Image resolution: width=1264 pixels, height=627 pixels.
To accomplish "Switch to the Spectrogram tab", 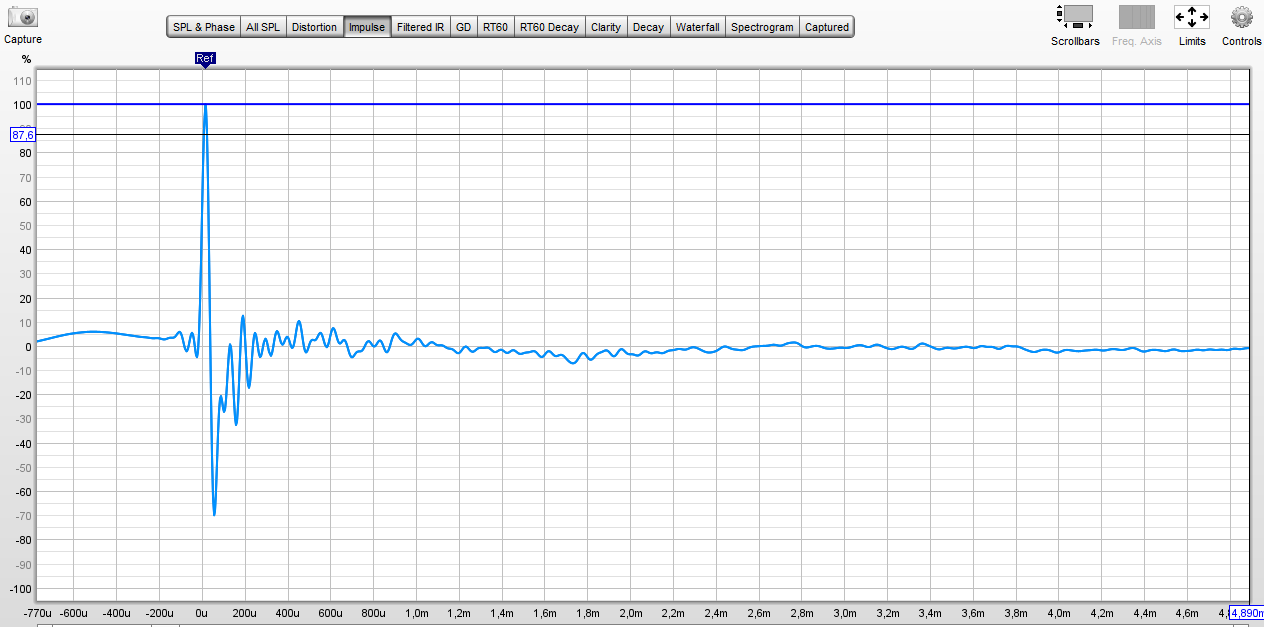I will [762, 27].
